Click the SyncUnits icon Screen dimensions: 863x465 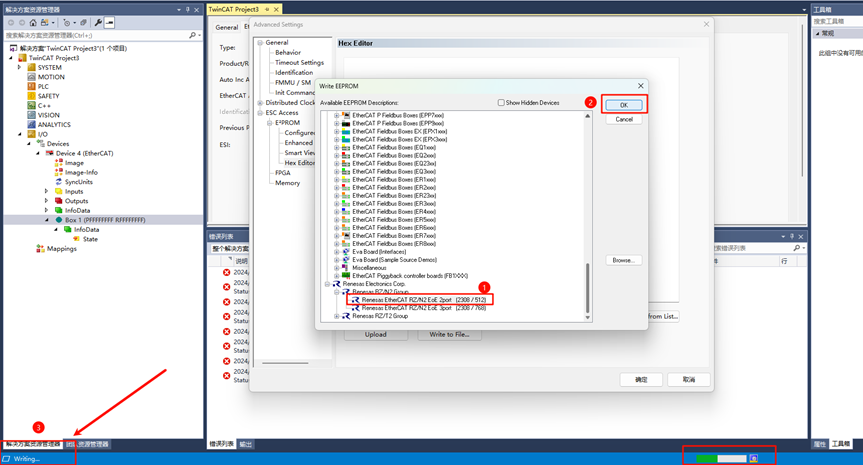[59, 182]
